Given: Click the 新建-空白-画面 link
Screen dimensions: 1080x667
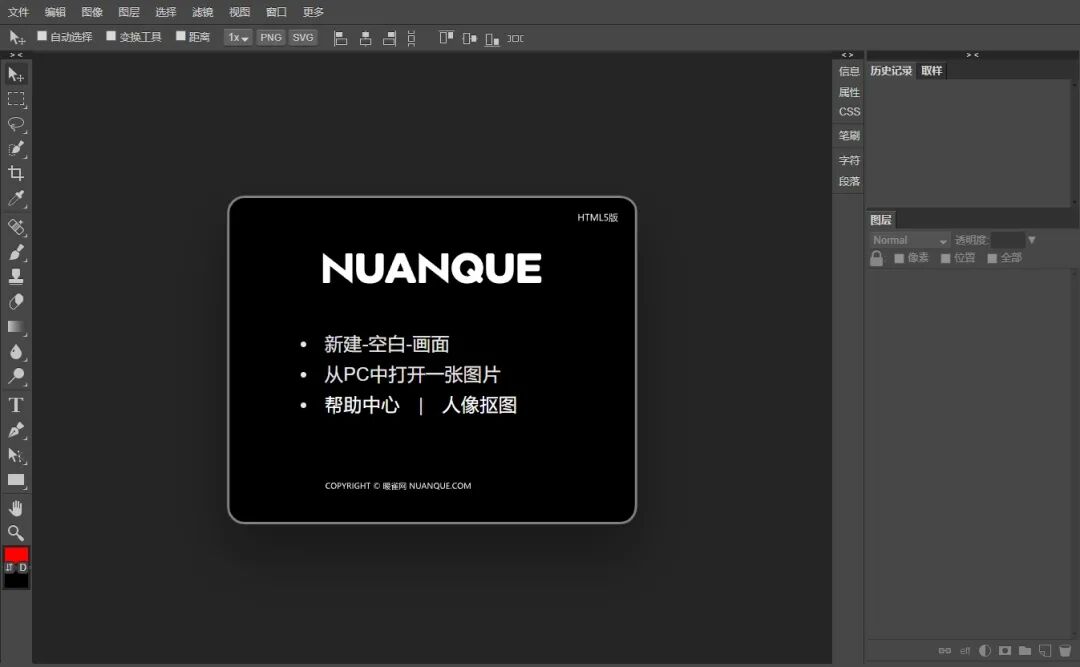Looking at the screenshot, I should click(x=386, y=344).
